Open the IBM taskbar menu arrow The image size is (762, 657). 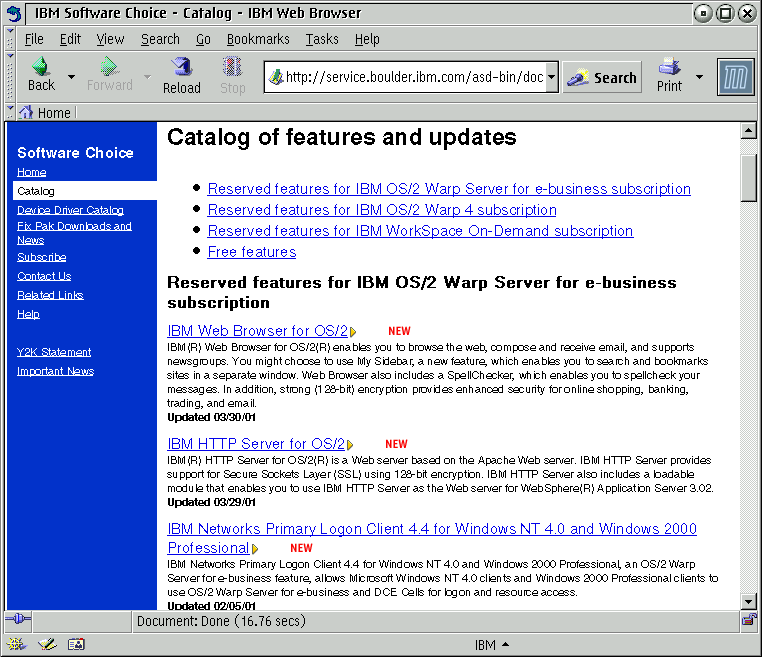pyautogui.click(x=505, y=644)
